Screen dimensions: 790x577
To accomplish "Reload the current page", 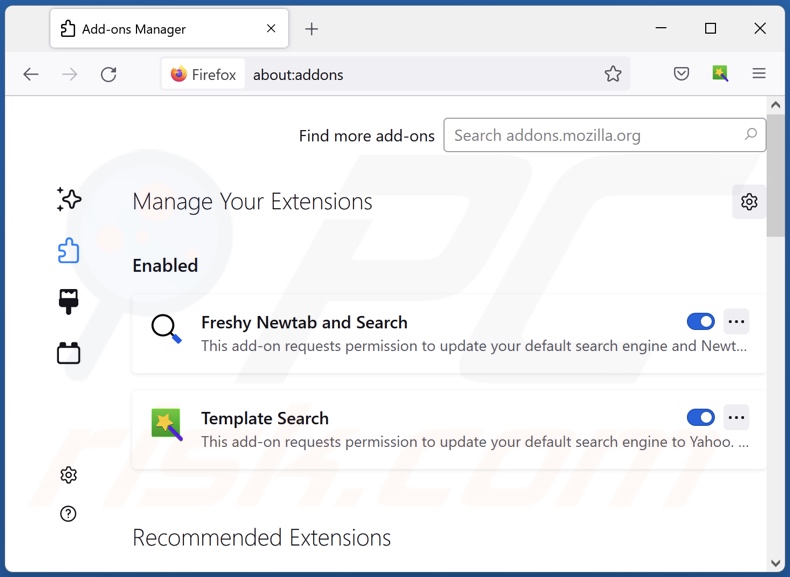I will tap(108, 74).
